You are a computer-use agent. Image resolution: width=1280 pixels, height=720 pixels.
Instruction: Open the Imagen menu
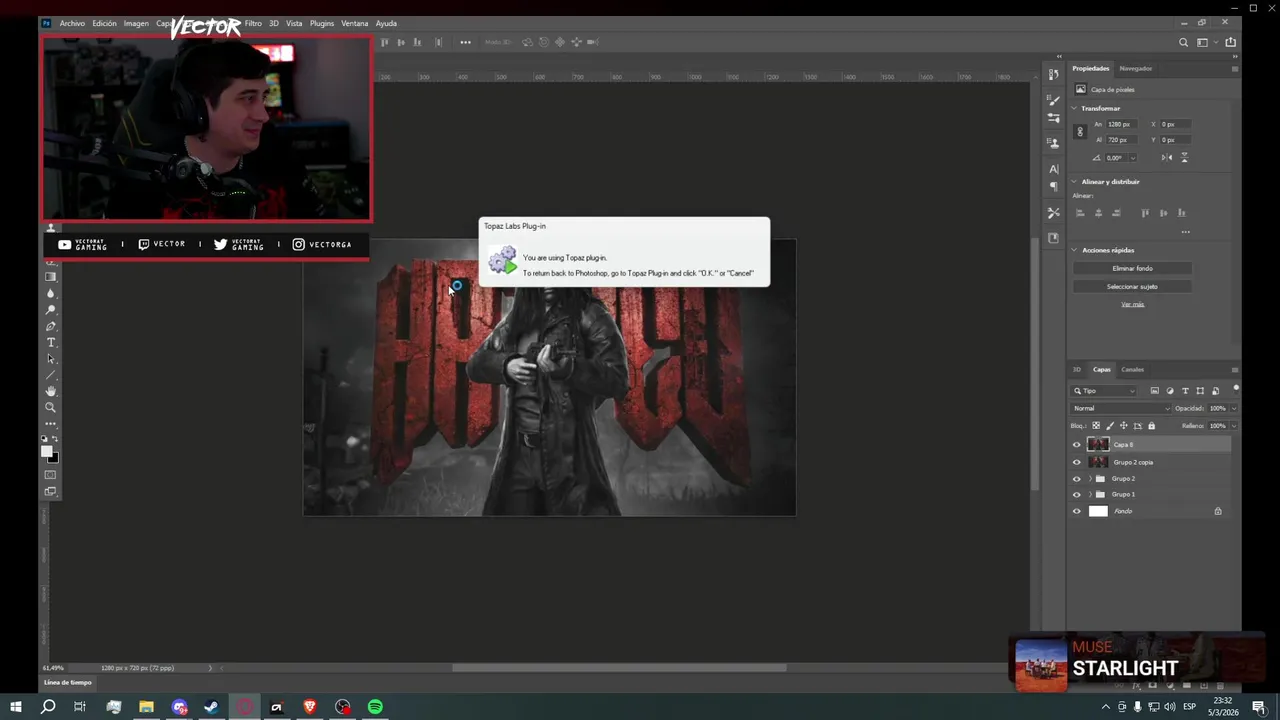pos(136,23)
